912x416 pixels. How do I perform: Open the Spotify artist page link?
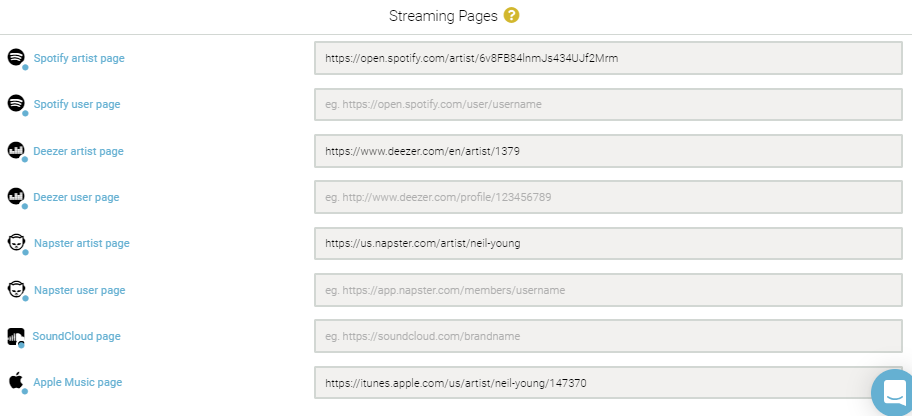79,58
